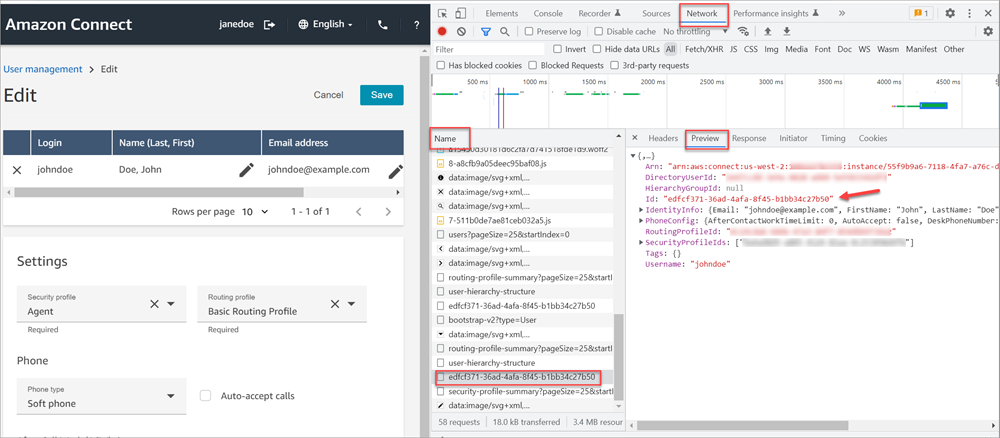1000x438 pixels.
Task: Open the DevTools settings gear
Action: click(950, 14)
